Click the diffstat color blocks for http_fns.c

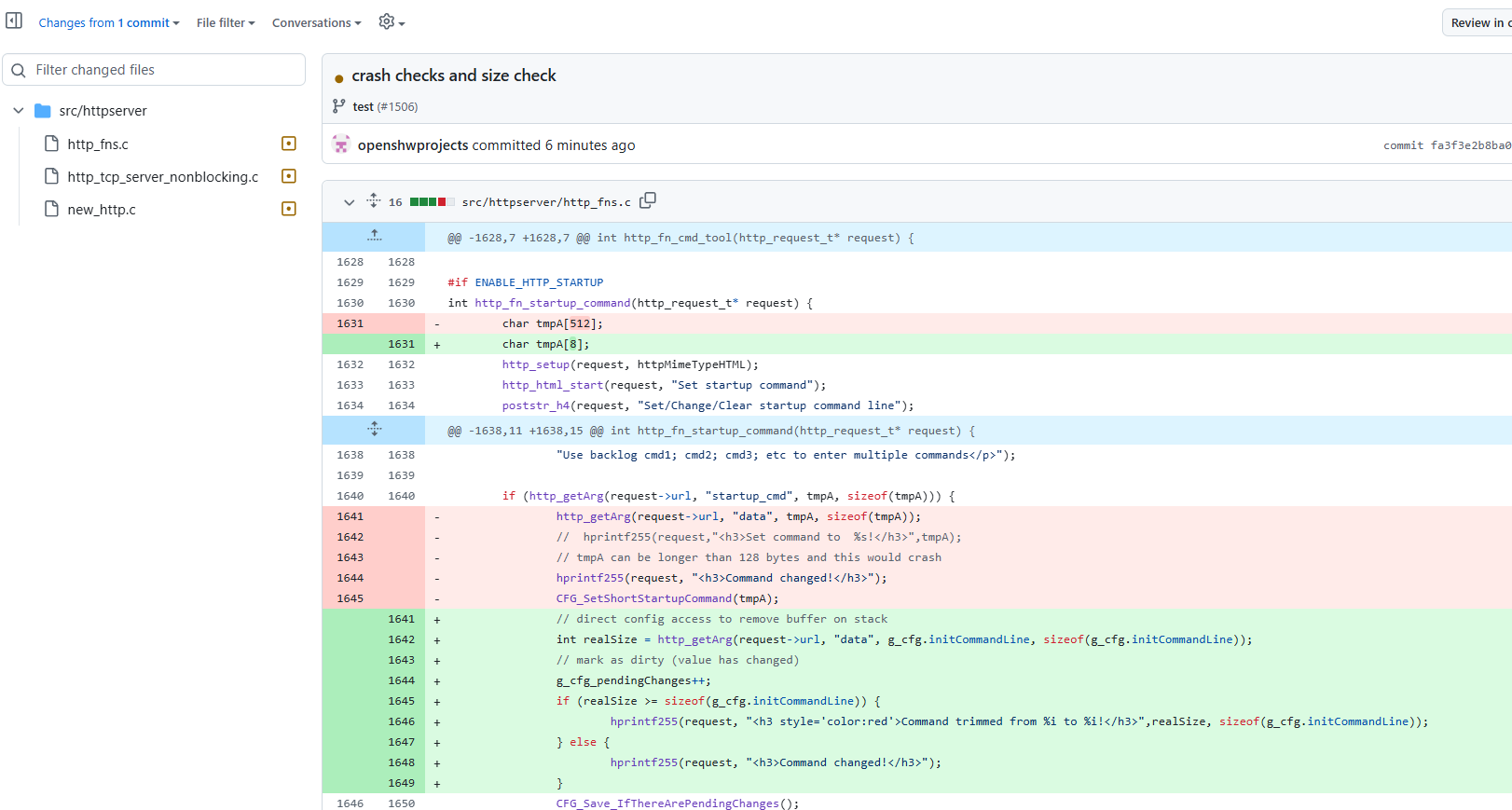click(x=433, y=202)
